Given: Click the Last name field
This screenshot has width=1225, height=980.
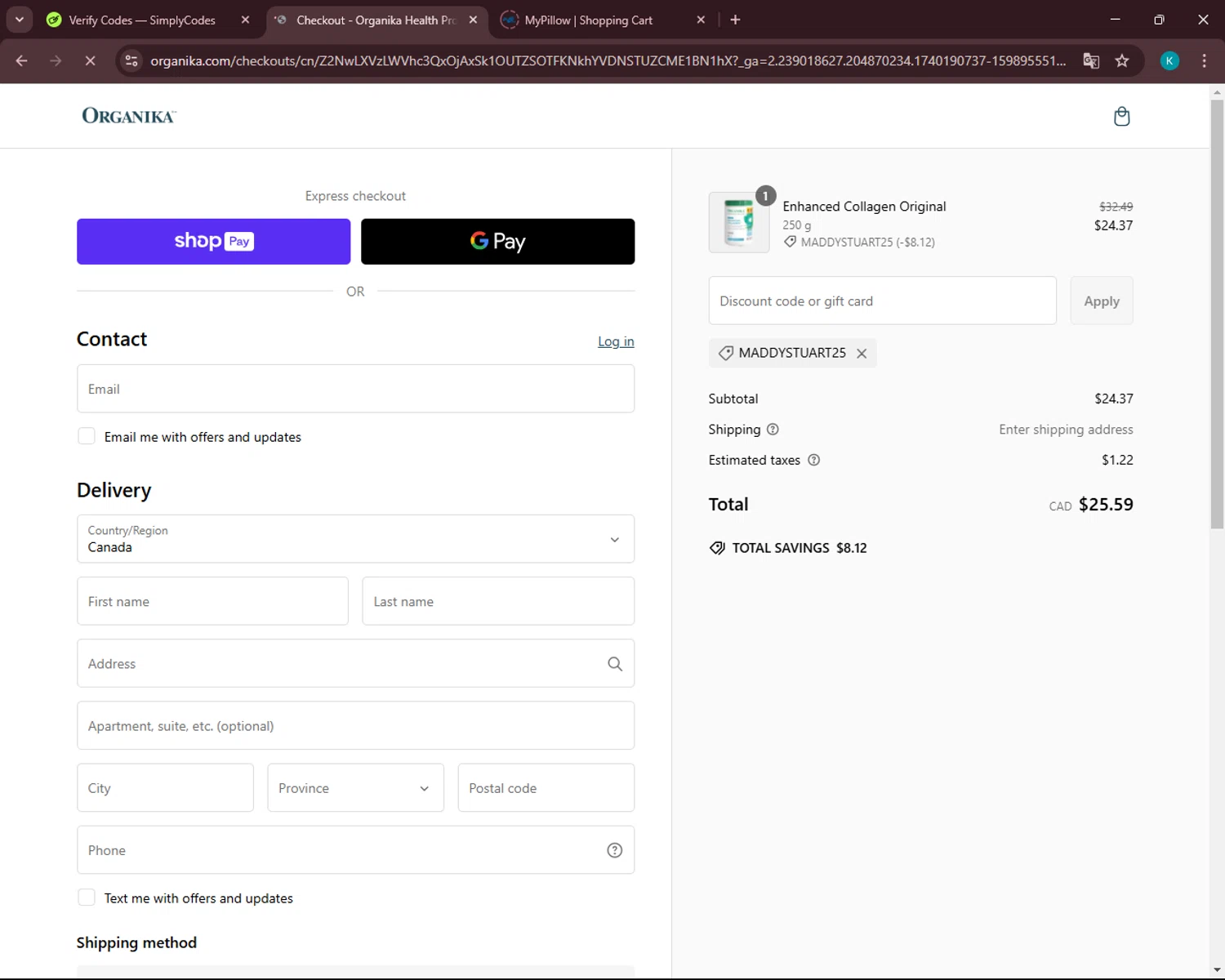Looking at the screenshot, I should (x=498, y=601).
